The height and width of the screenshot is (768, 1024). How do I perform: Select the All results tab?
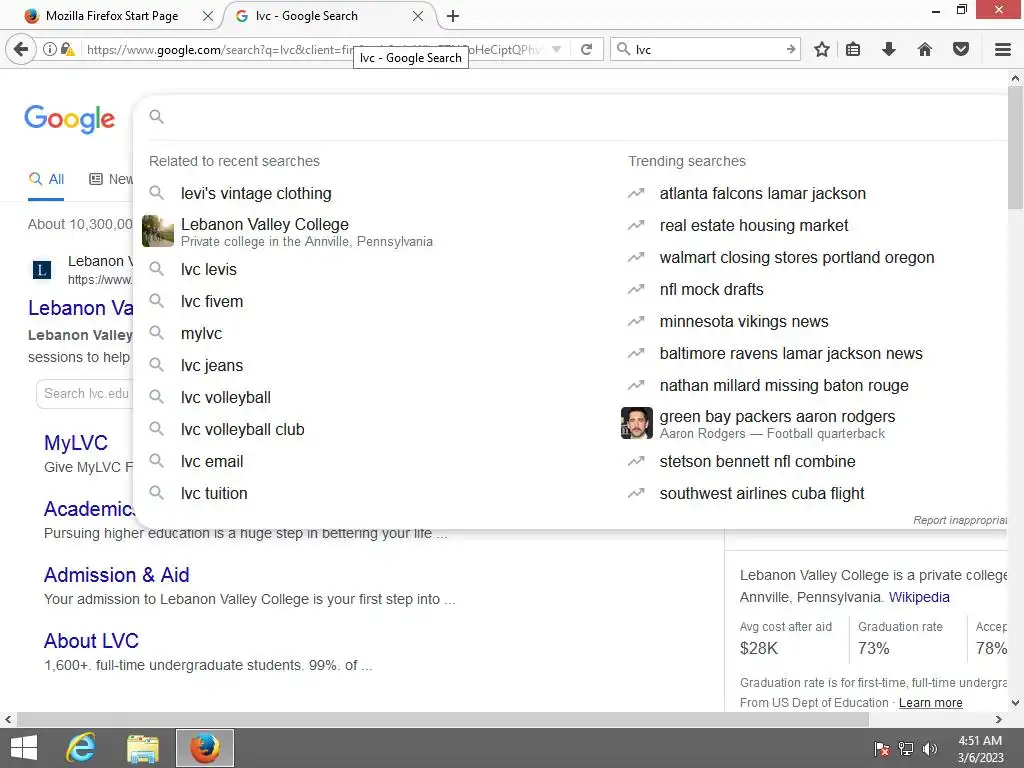(x=46, y=179)
